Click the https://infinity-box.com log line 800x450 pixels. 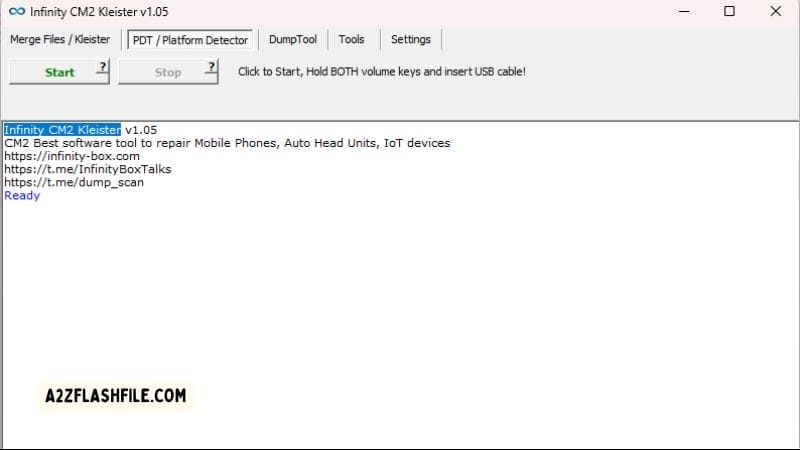click(72, 156)
